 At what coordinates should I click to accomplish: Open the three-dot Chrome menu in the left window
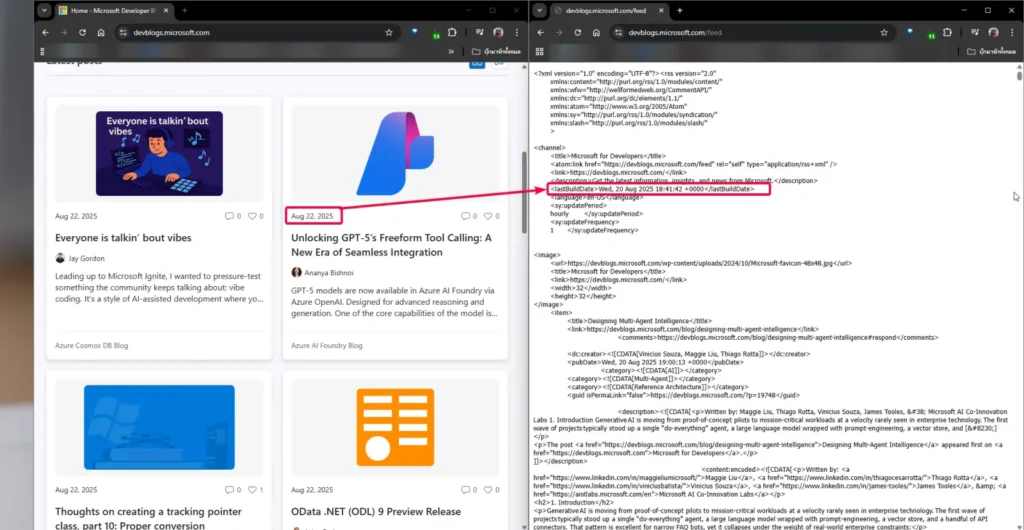(517, 32)
